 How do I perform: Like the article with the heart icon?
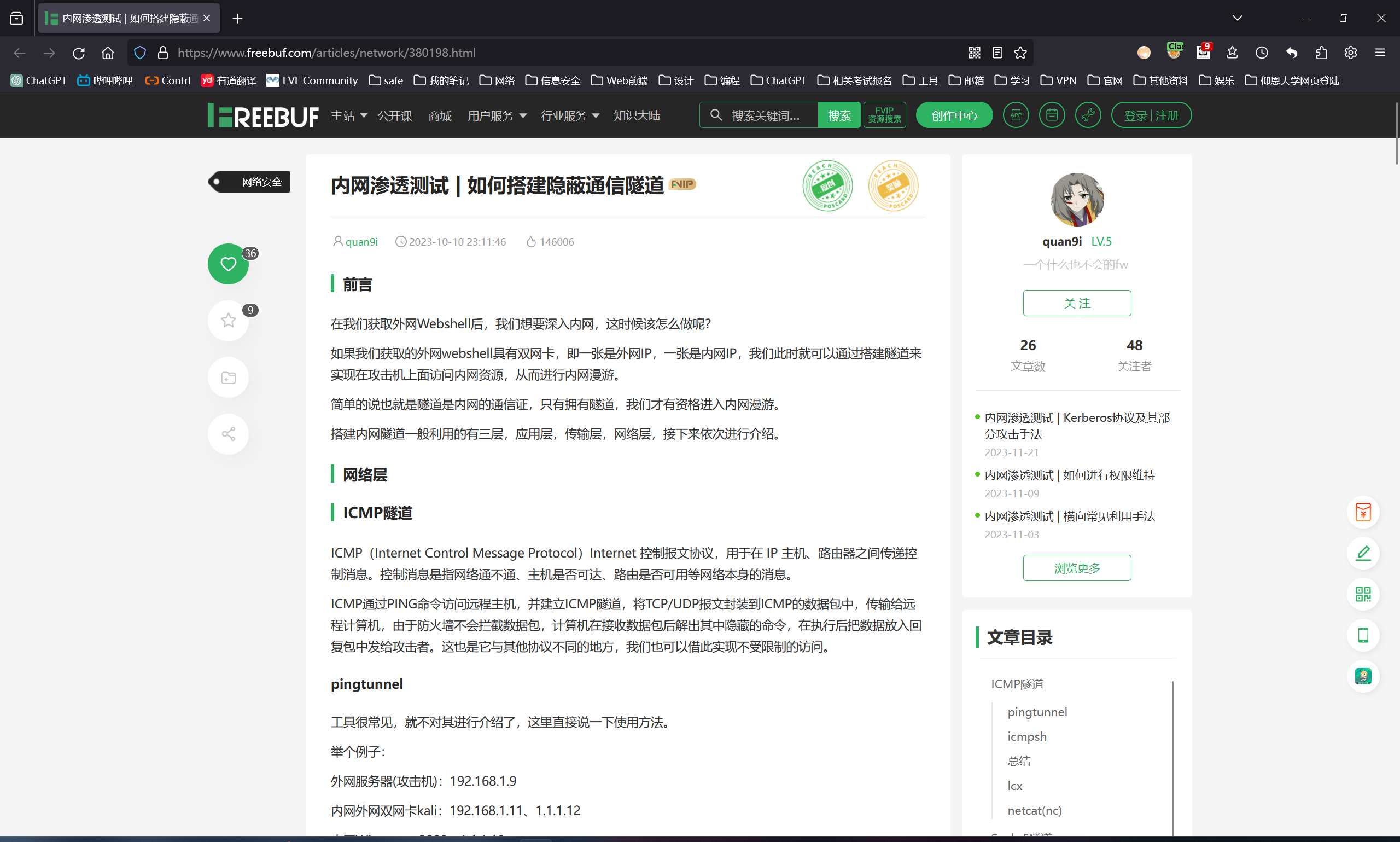(x=228, y=264)
